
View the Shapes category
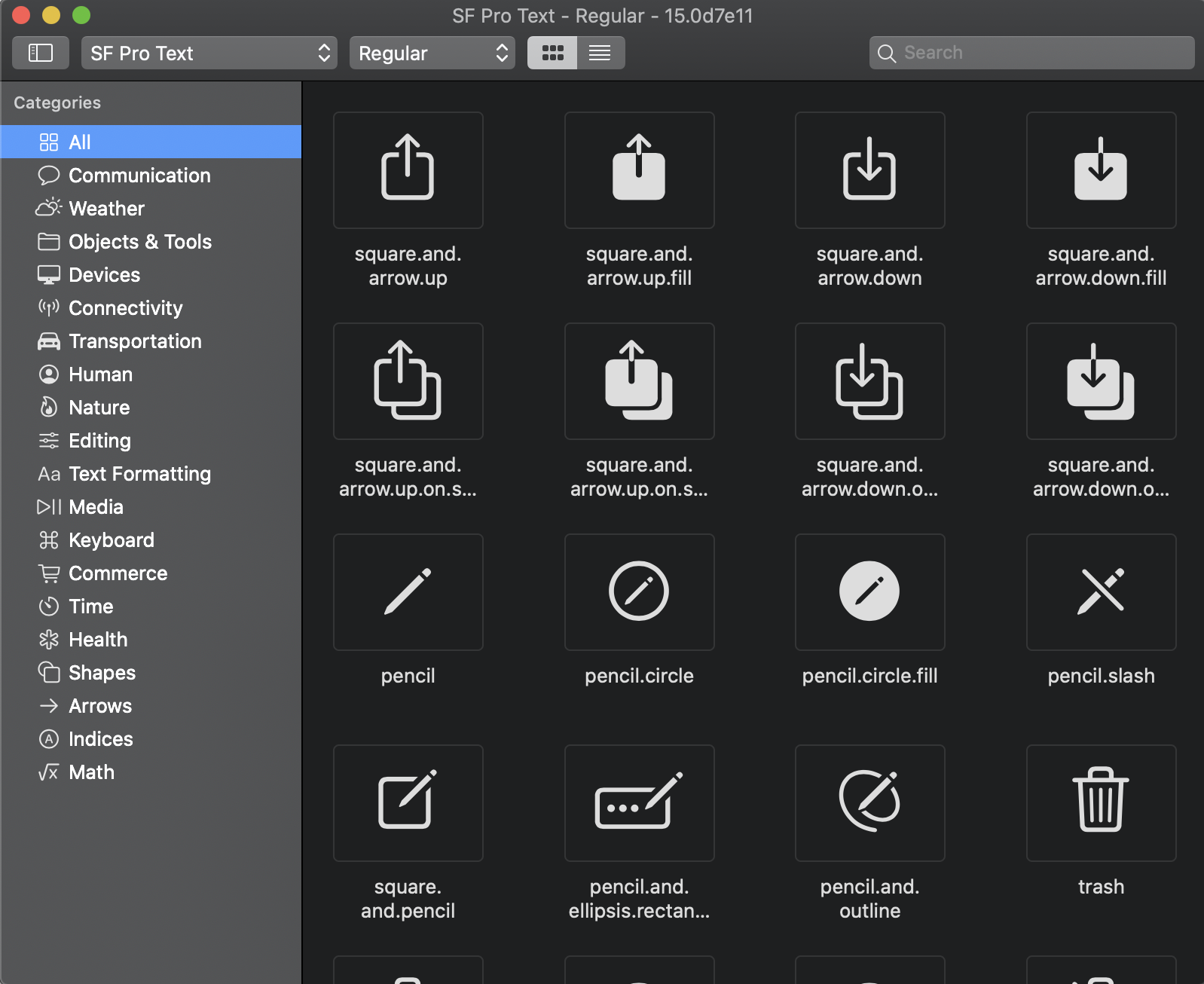[x=151, y=672]
